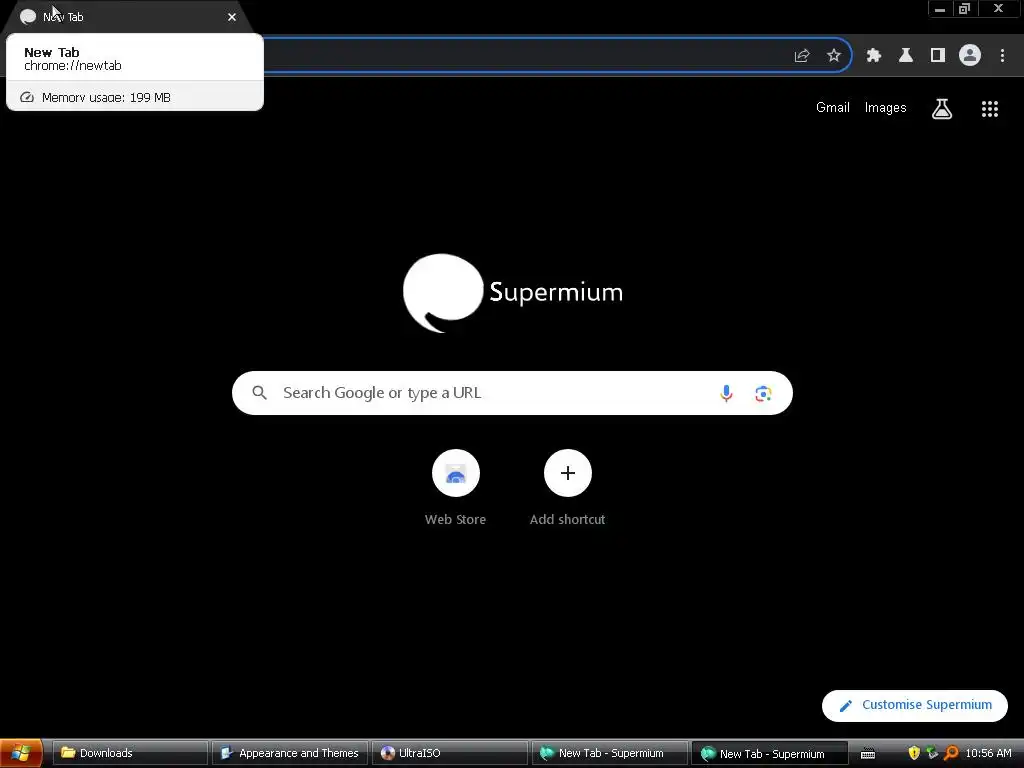Minimize the Supermium window

click(940, 9)
